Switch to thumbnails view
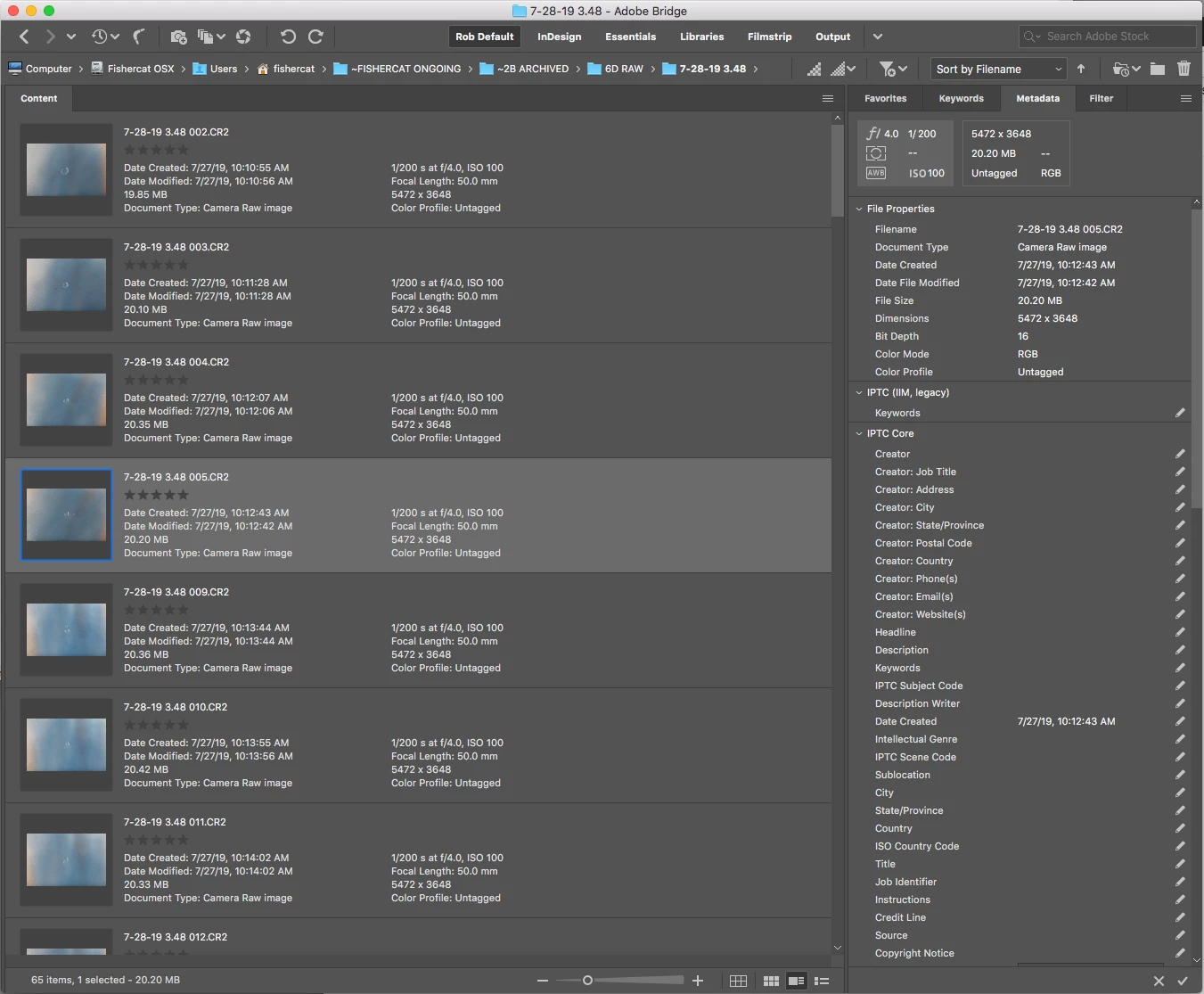 pos(771,981)
